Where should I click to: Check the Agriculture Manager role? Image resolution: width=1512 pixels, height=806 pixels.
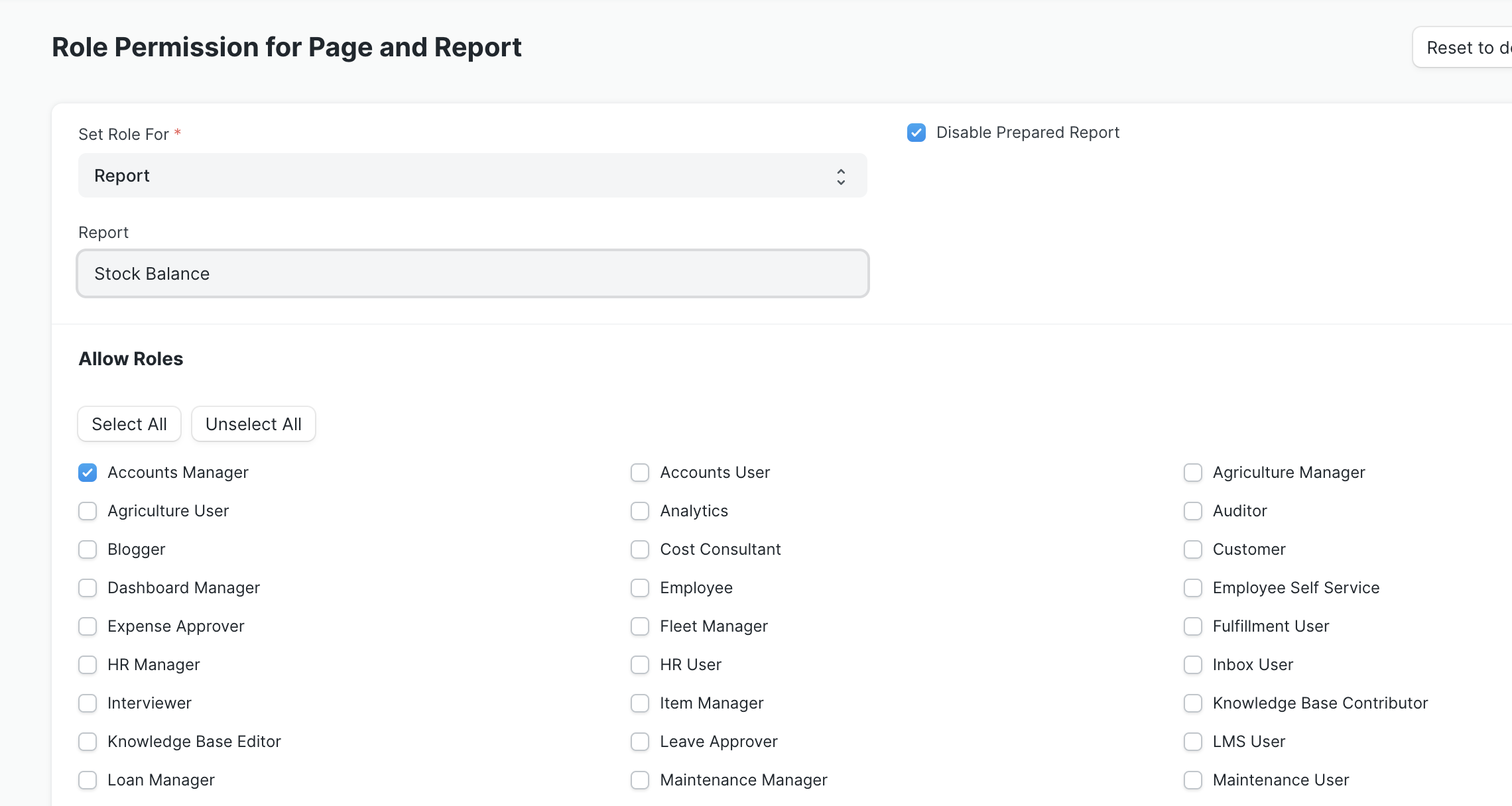click(x=1193, y=472)
